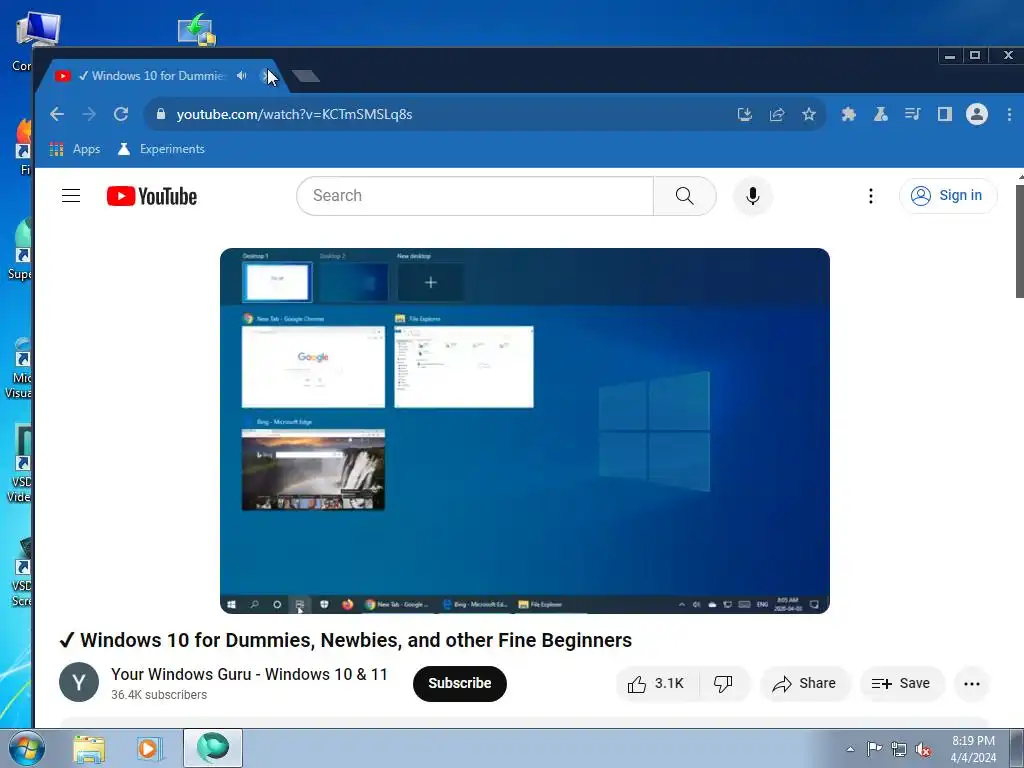Select the Windows 10 for Dummies tab
Screen dimensions: 1024x768
[159, 76]
